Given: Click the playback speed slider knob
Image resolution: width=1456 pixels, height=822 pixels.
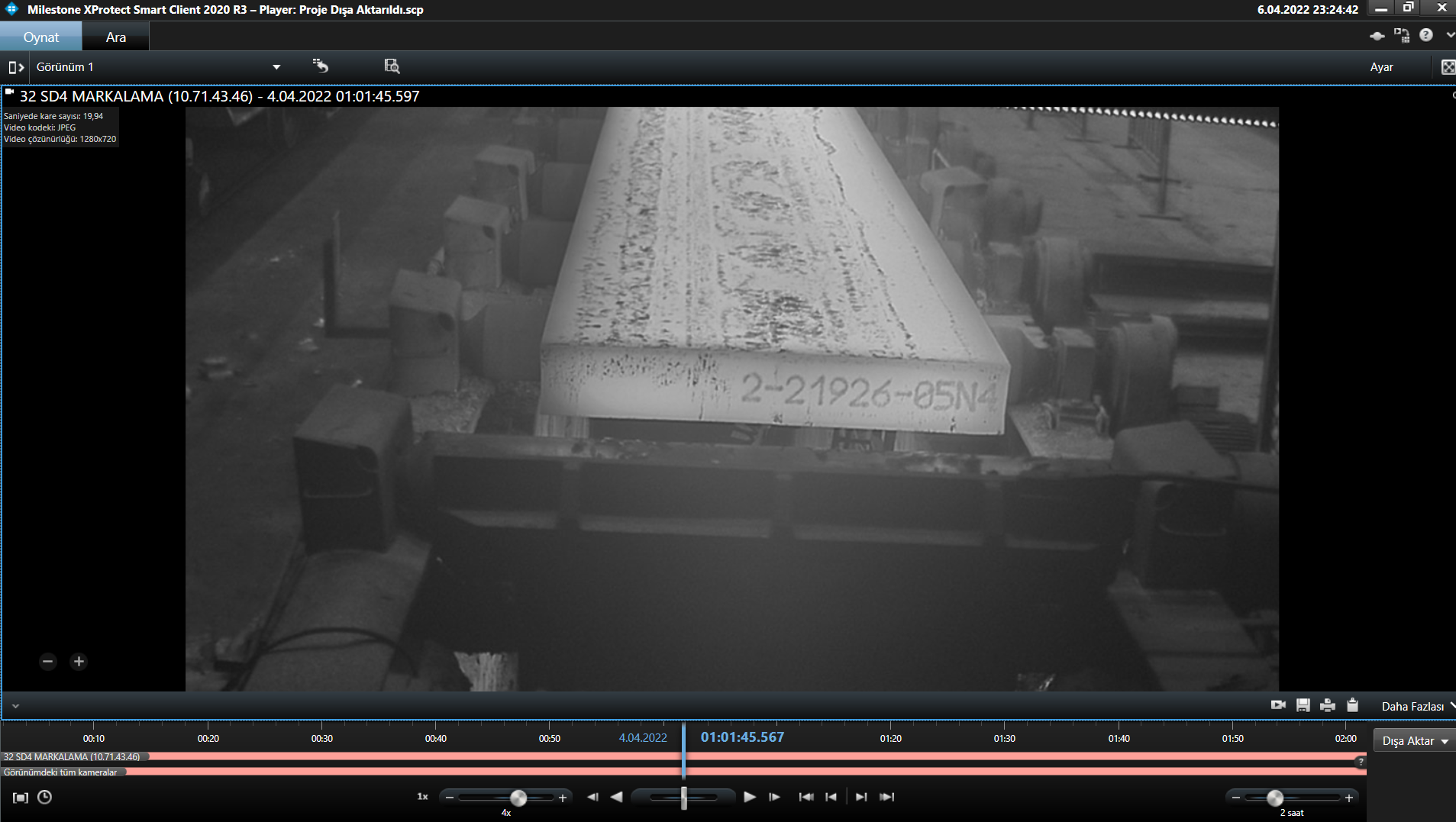Looking at the screenshot, I should (518, 798).
